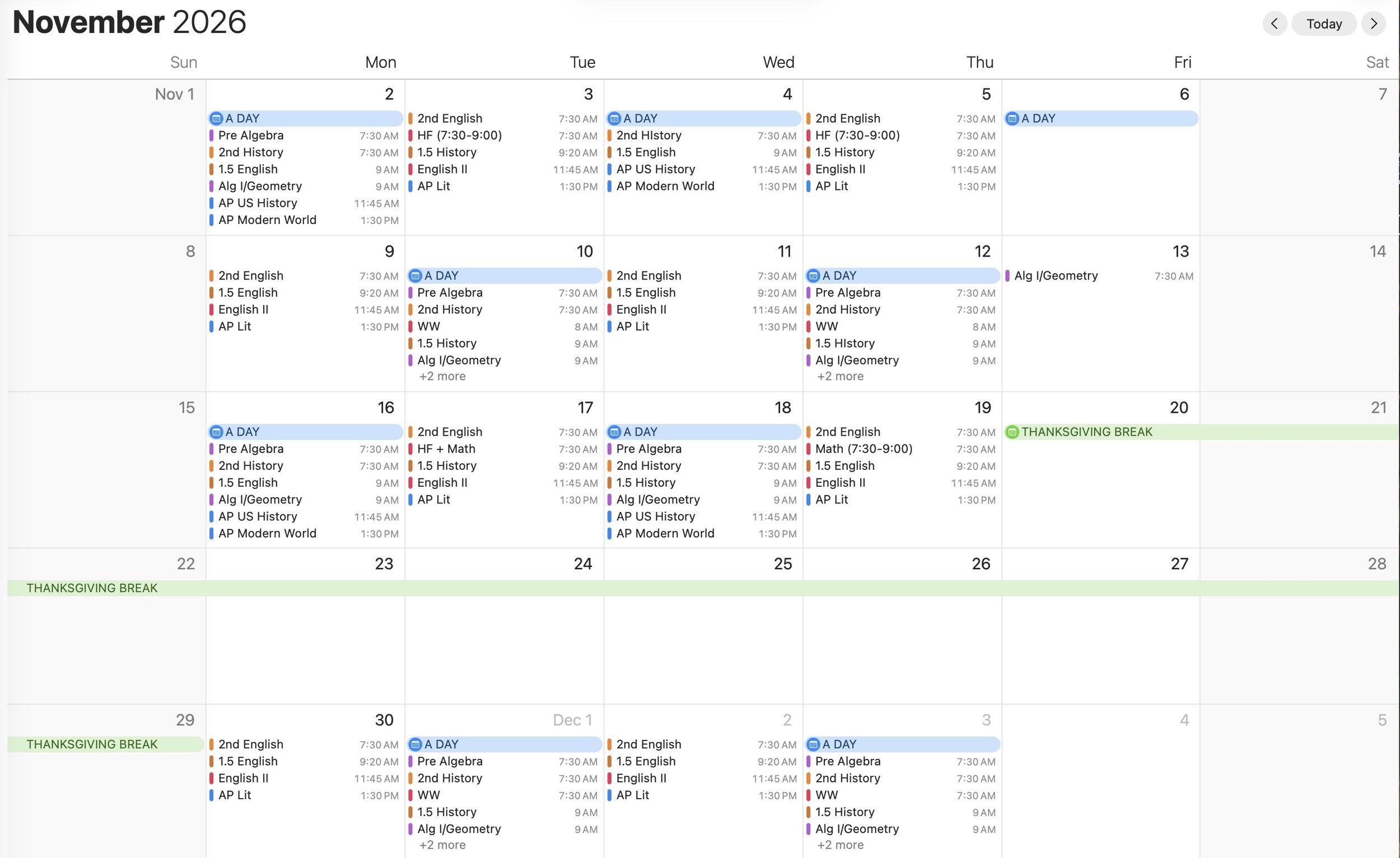Open HF (7:30-9:00) event on November 3

coord(503,135)
